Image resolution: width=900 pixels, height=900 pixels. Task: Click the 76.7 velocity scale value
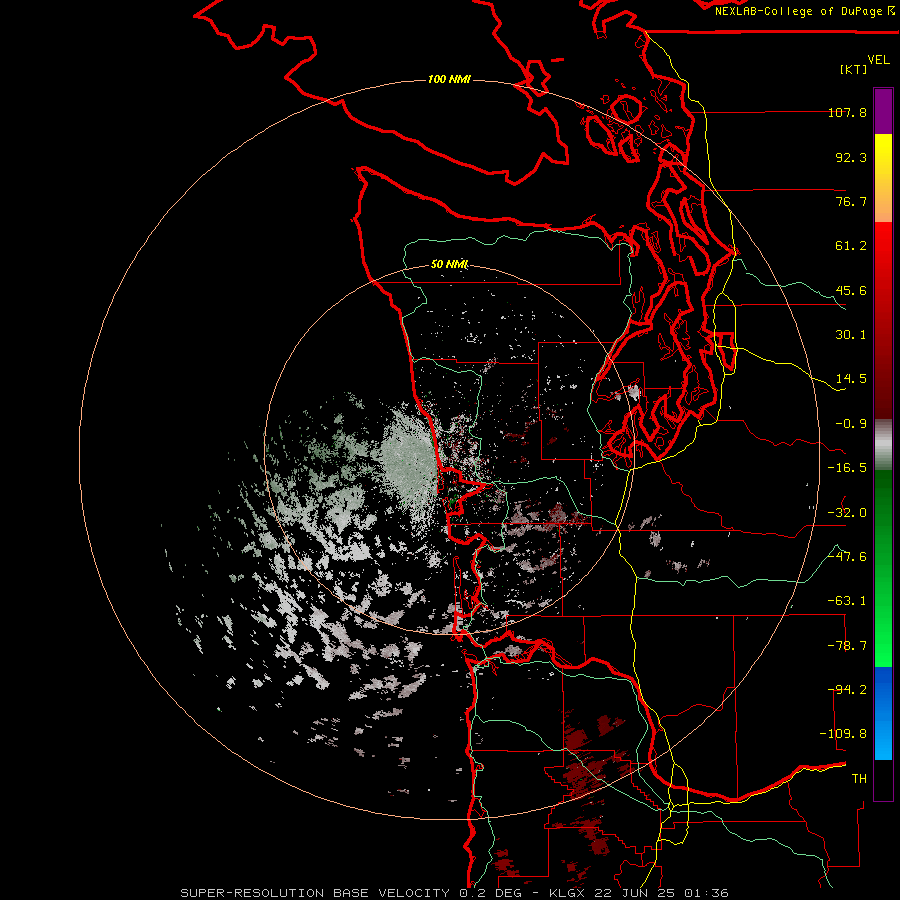point(851,201)
